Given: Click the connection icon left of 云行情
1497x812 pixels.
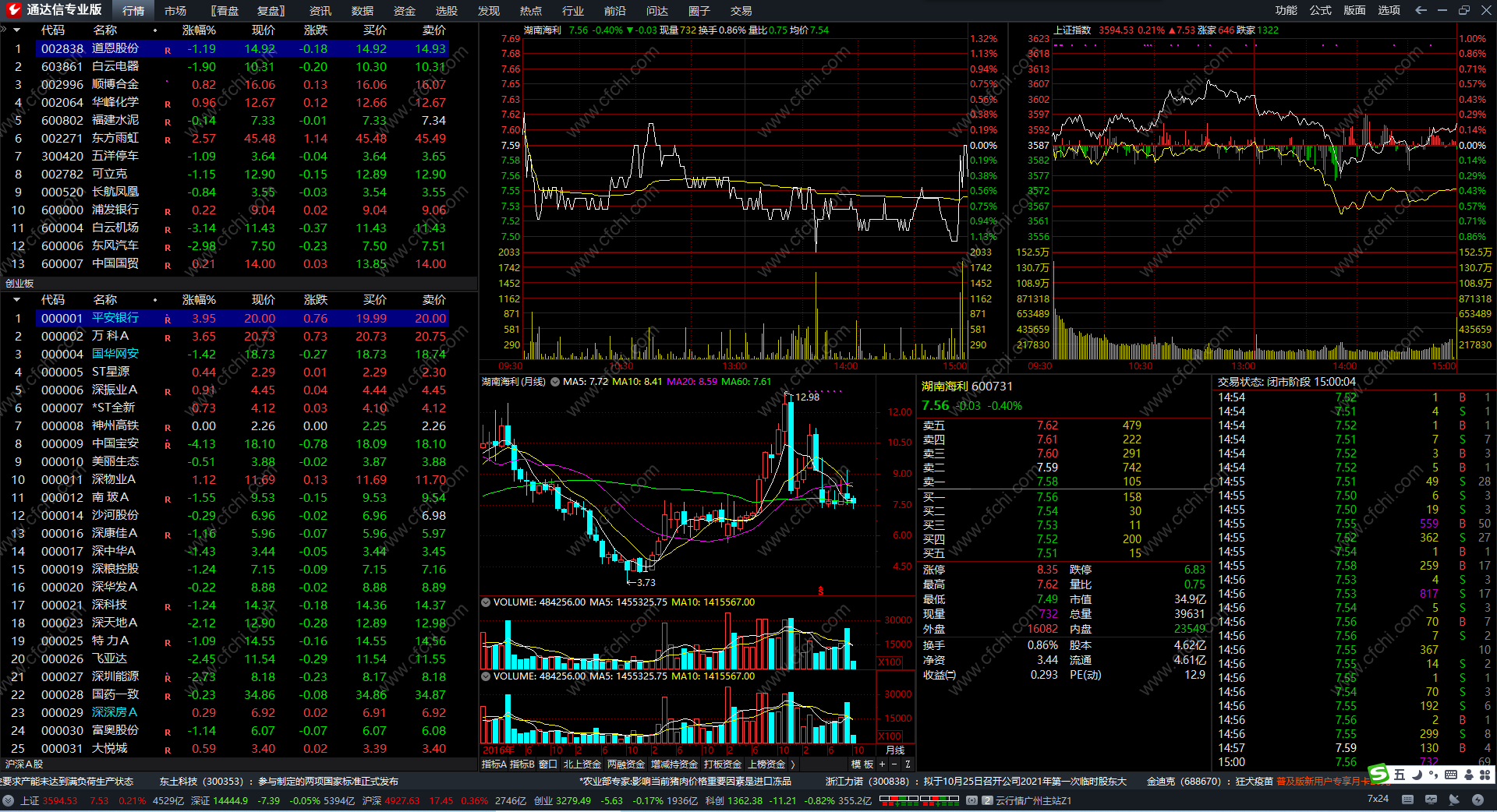Looking at the screenshot, I should click(971, 800).
